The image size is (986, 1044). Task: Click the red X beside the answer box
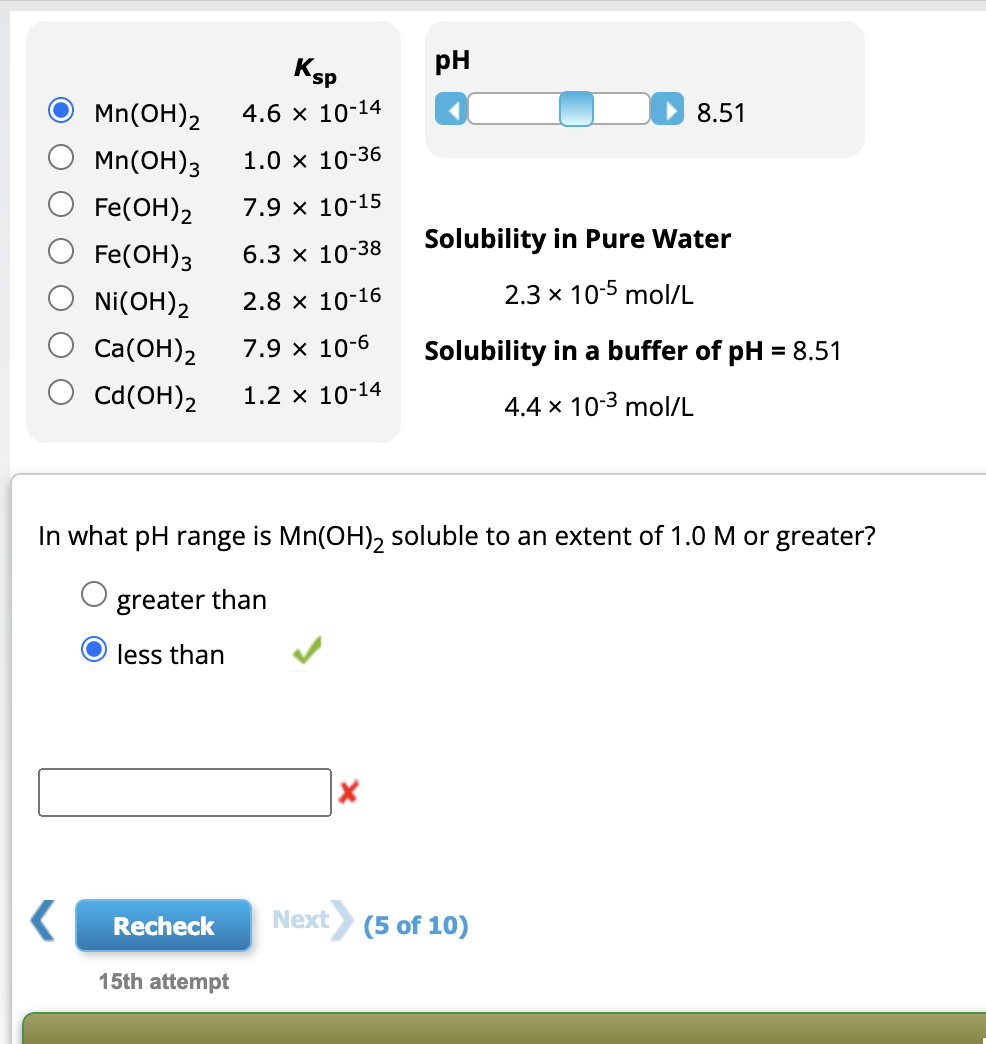(x=347, y=791)
